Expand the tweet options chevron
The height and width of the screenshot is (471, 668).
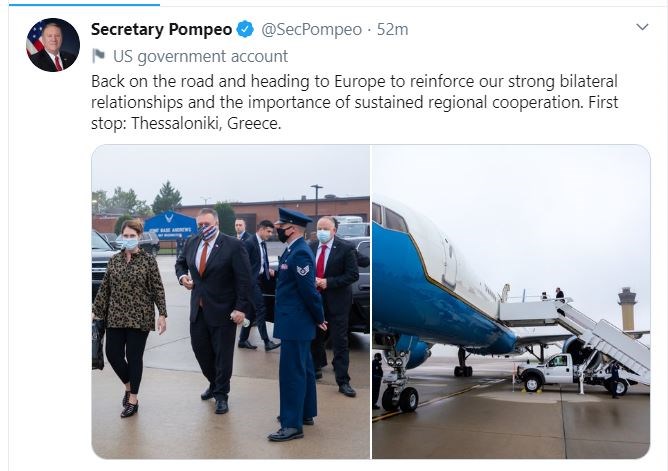642,27
